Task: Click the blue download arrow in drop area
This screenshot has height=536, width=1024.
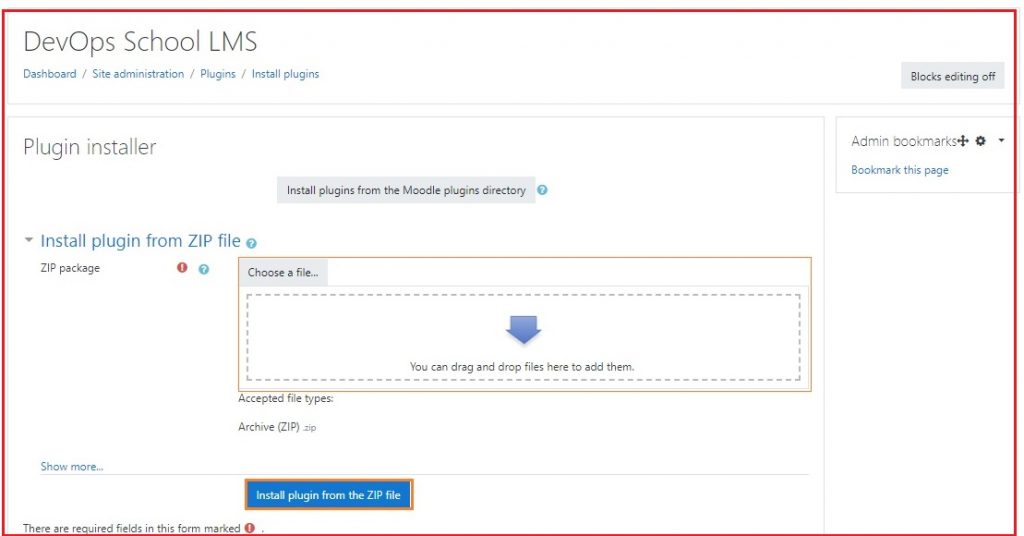Action: [523, 331]
